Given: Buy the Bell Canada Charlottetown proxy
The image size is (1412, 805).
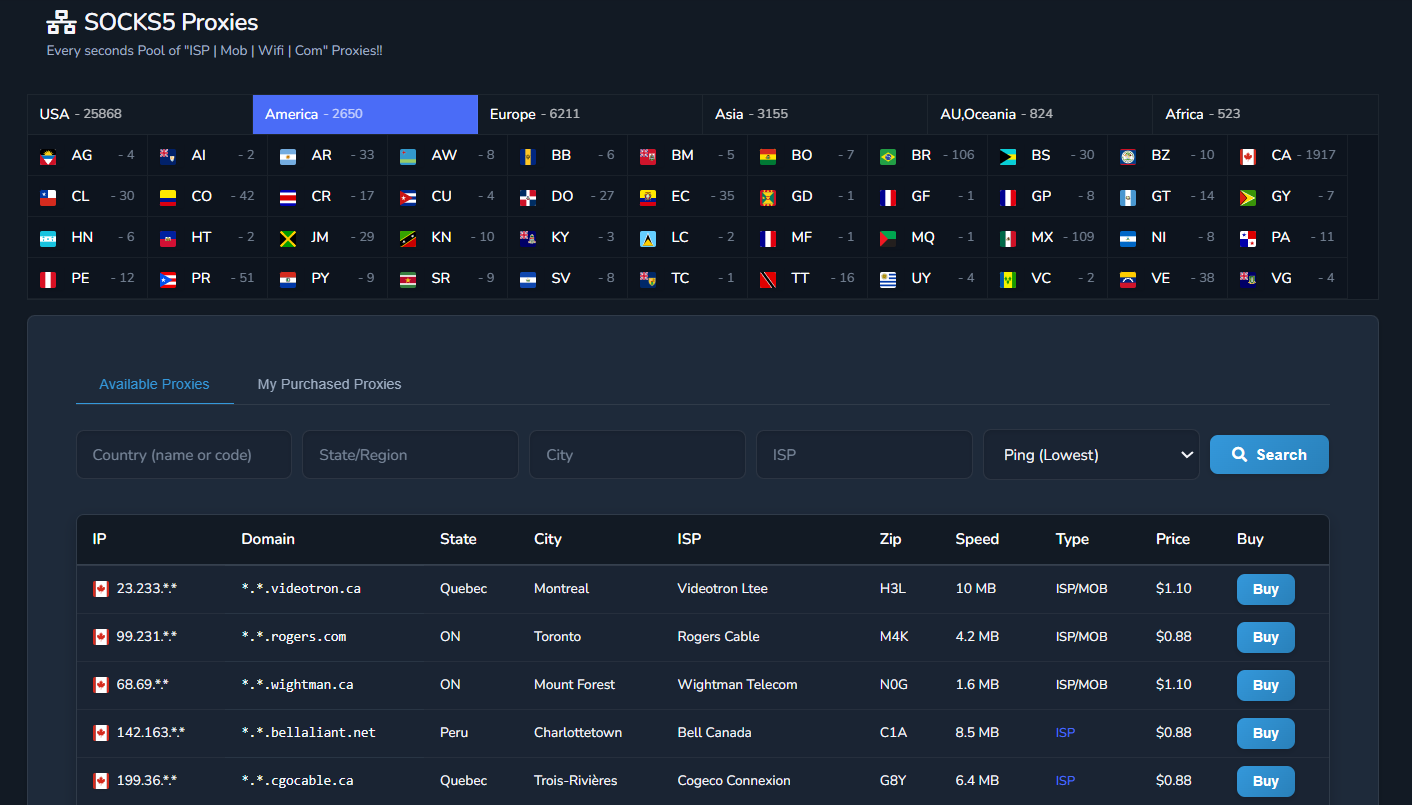Looking at the screenshot, I should [1265, 733].
